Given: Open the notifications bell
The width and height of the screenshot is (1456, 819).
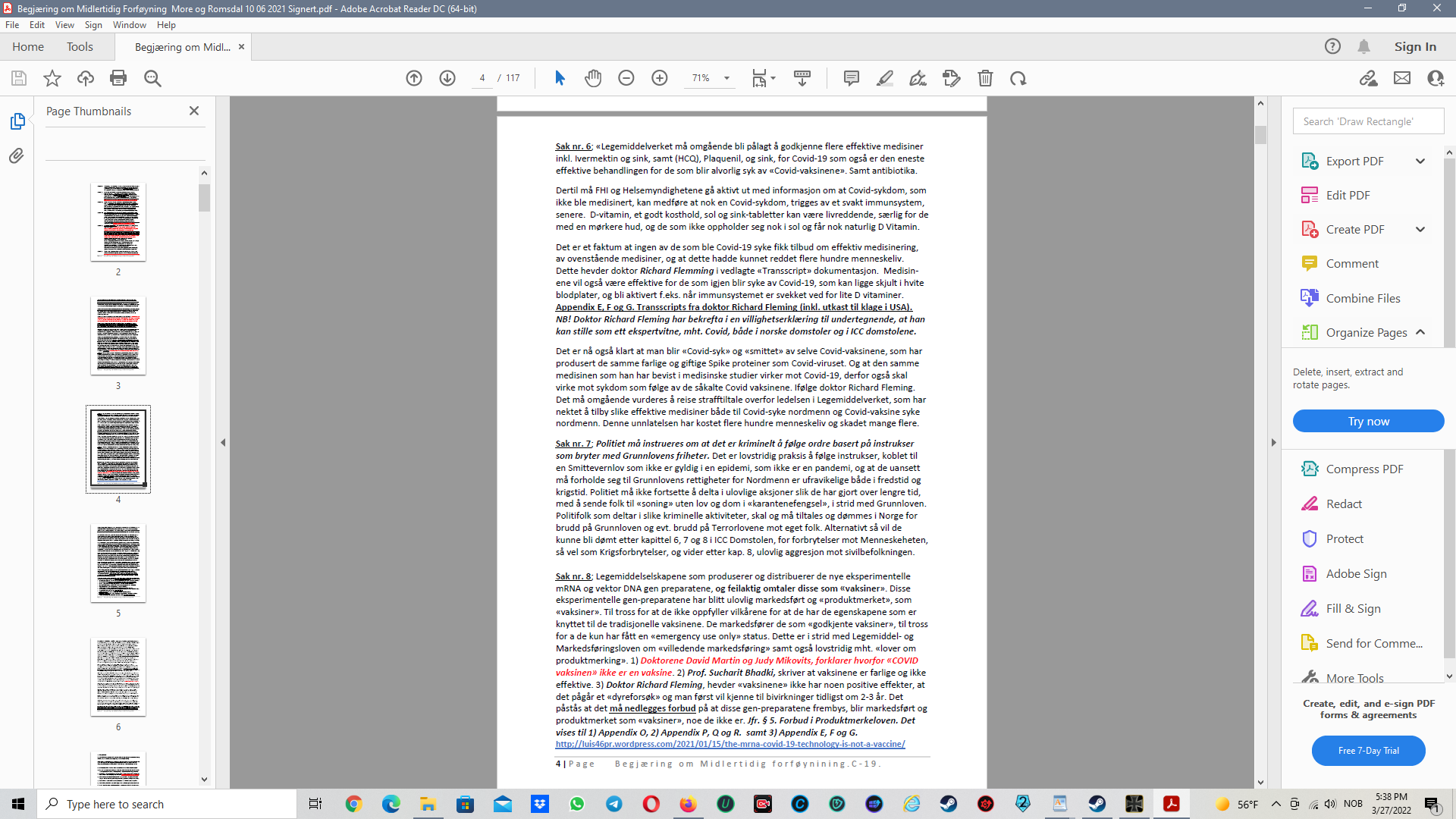Looking at the screenshot, I should point(1363,47).
